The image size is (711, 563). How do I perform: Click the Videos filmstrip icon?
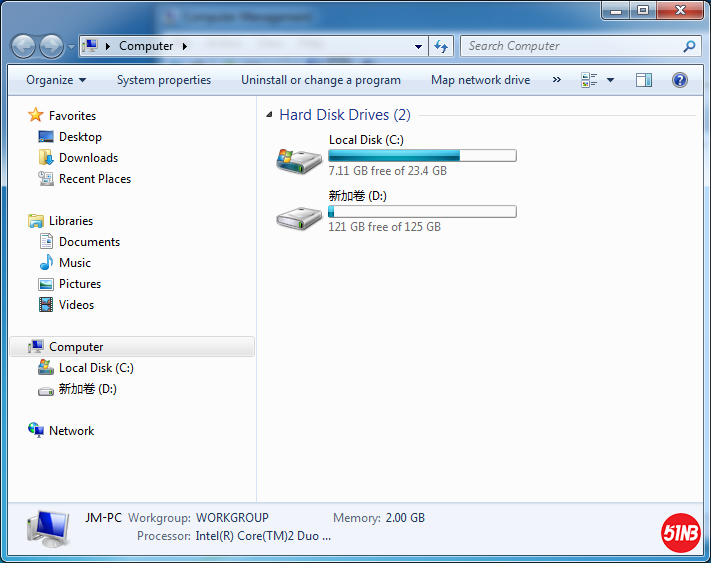pyautogui.click(x=46, y=305)
